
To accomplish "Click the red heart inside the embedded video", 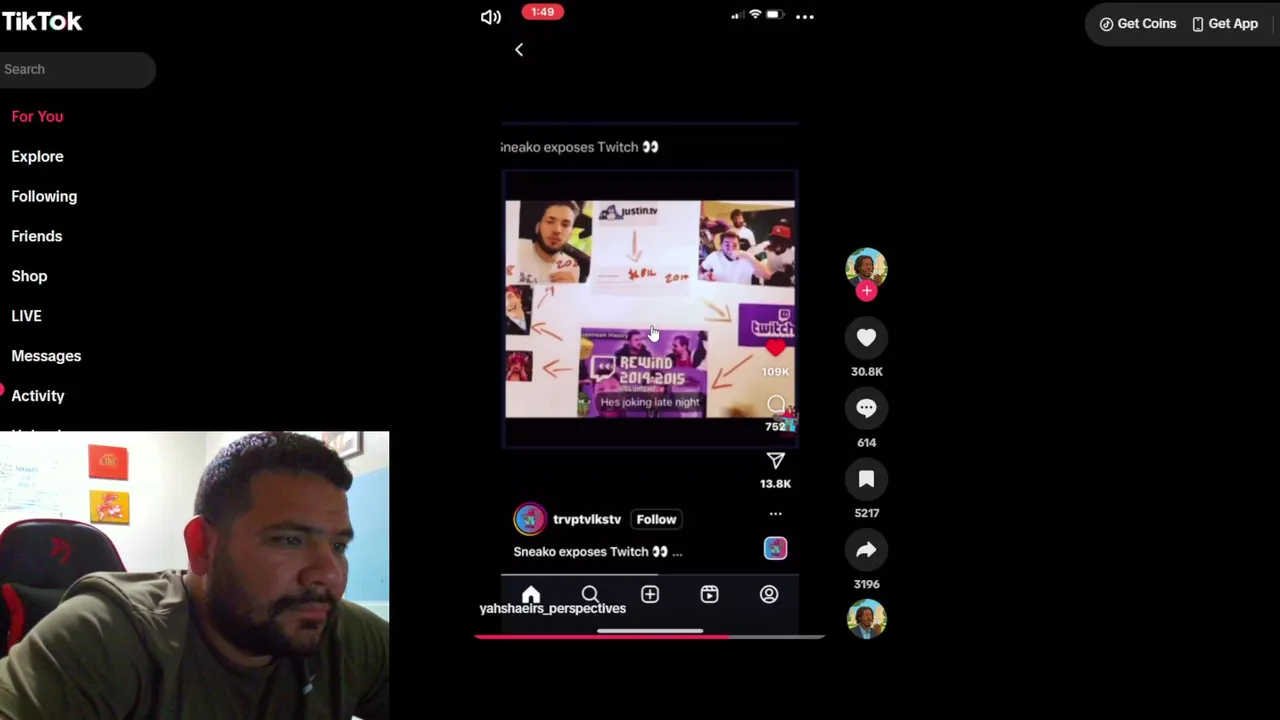I will (776, 348).
